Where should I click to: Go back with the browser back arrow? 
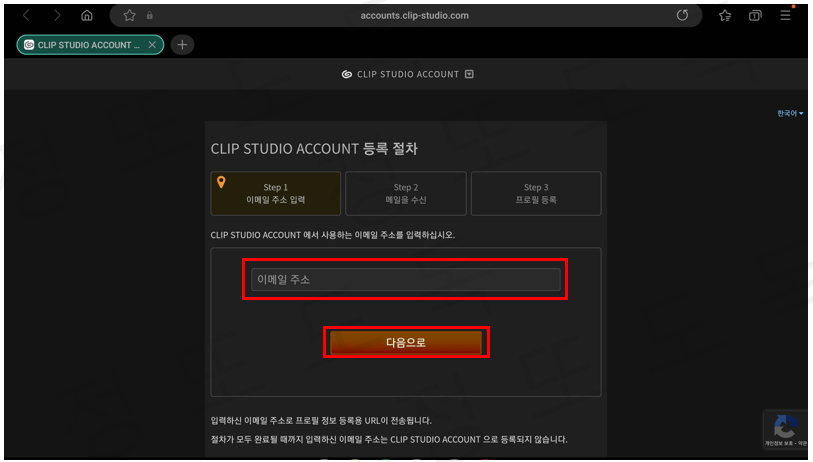click(x=26, y=16)
